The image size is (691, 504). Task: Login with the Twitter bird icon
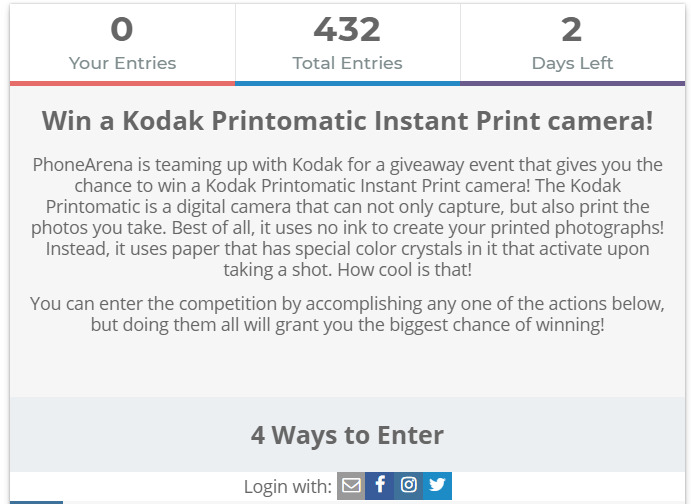pyautogui.click(x=437, y=485)
